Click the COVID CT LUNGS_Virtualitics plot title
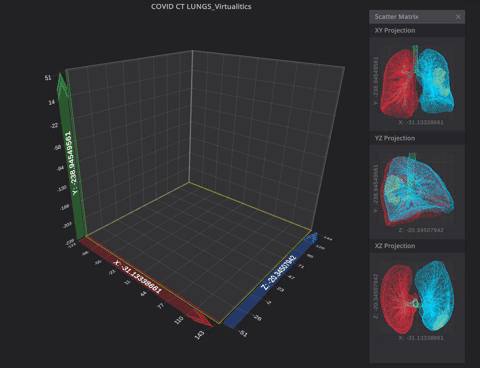The image size is (480, 368). point(201,7)
